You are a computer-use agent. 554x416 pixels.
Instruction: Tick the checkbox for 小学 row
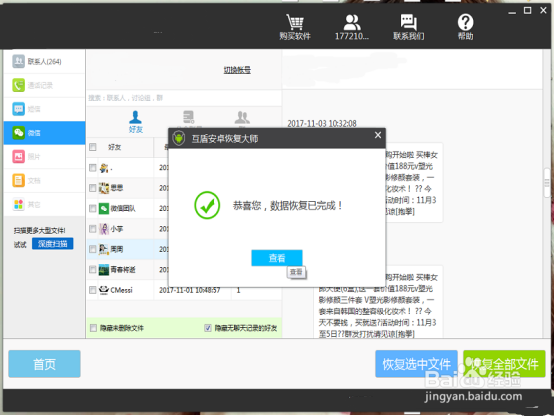(x=93, y=229)
